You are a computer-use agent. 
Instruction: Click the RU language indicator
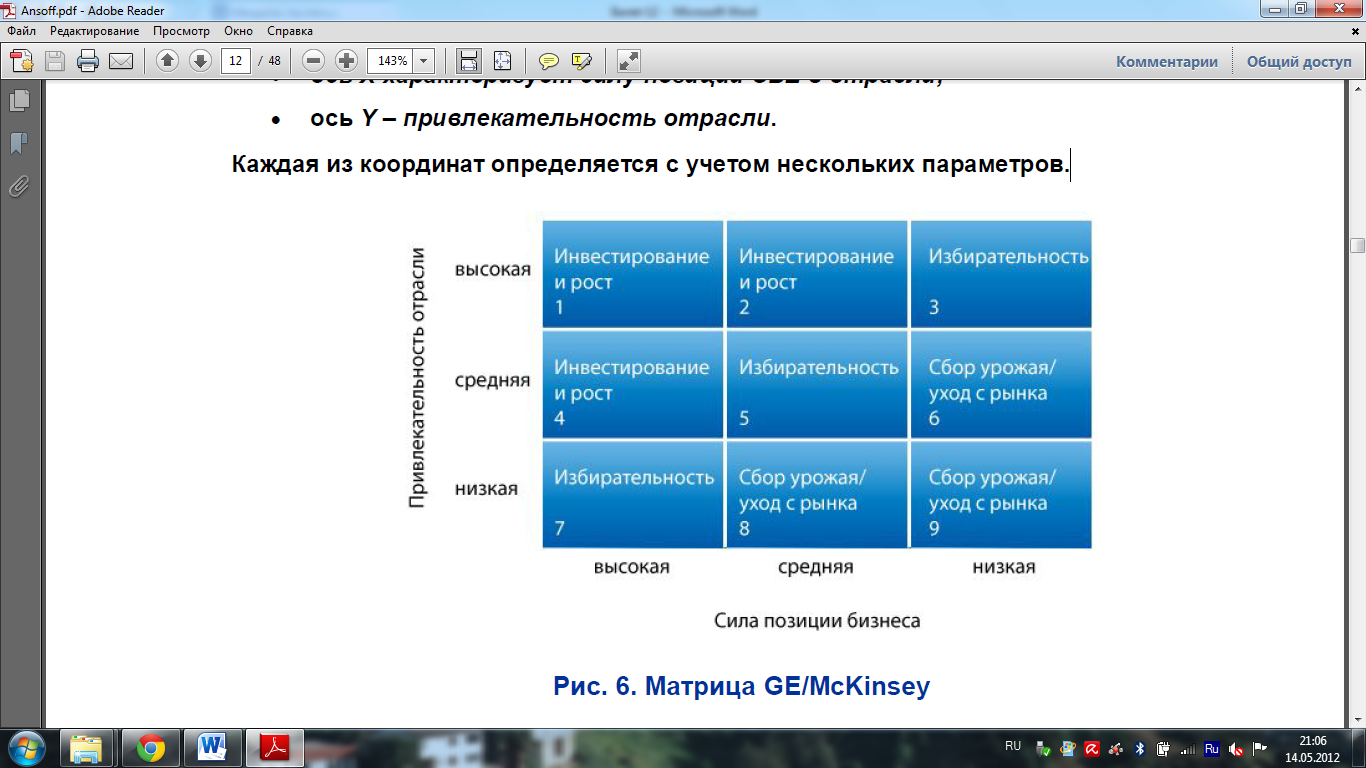(x=1013, y=746)
